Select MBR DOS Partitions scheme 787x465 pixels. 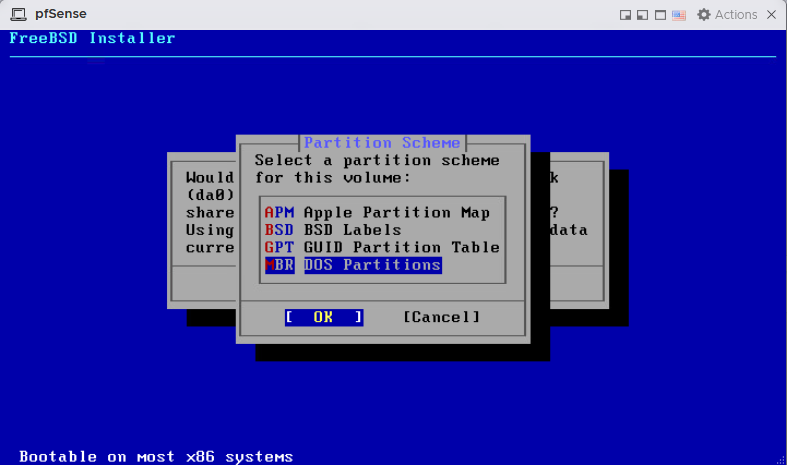point(353,265)
